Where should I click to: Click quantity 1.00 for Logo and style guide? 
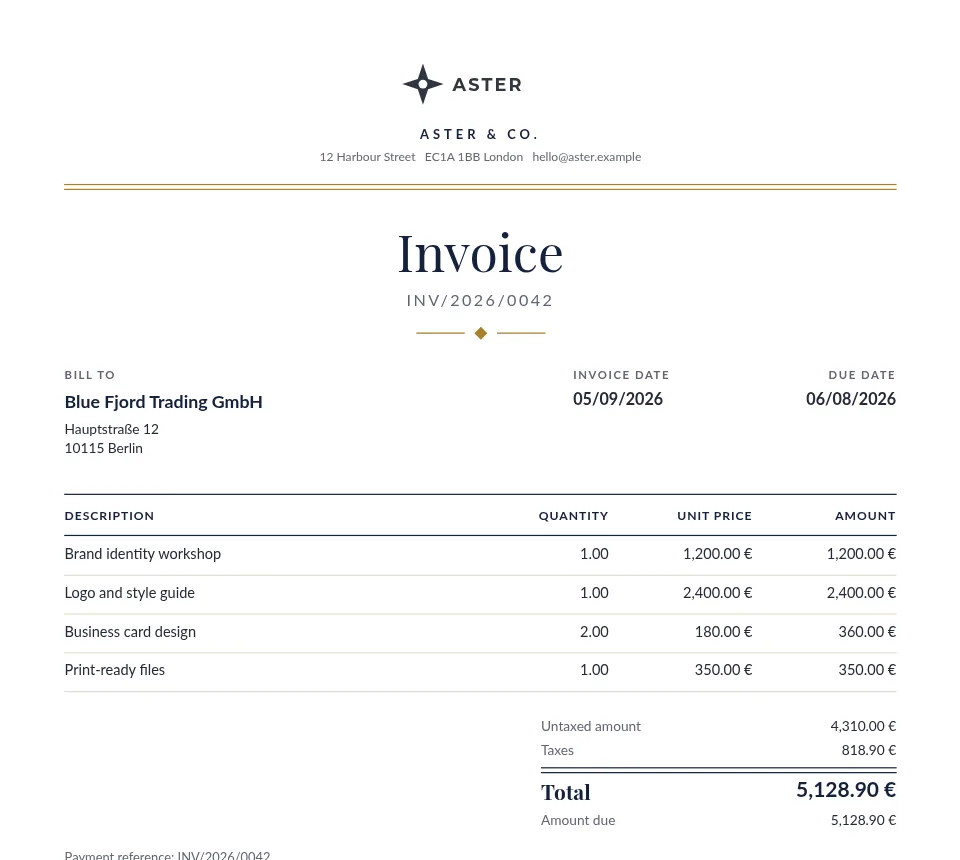[594, 593]
